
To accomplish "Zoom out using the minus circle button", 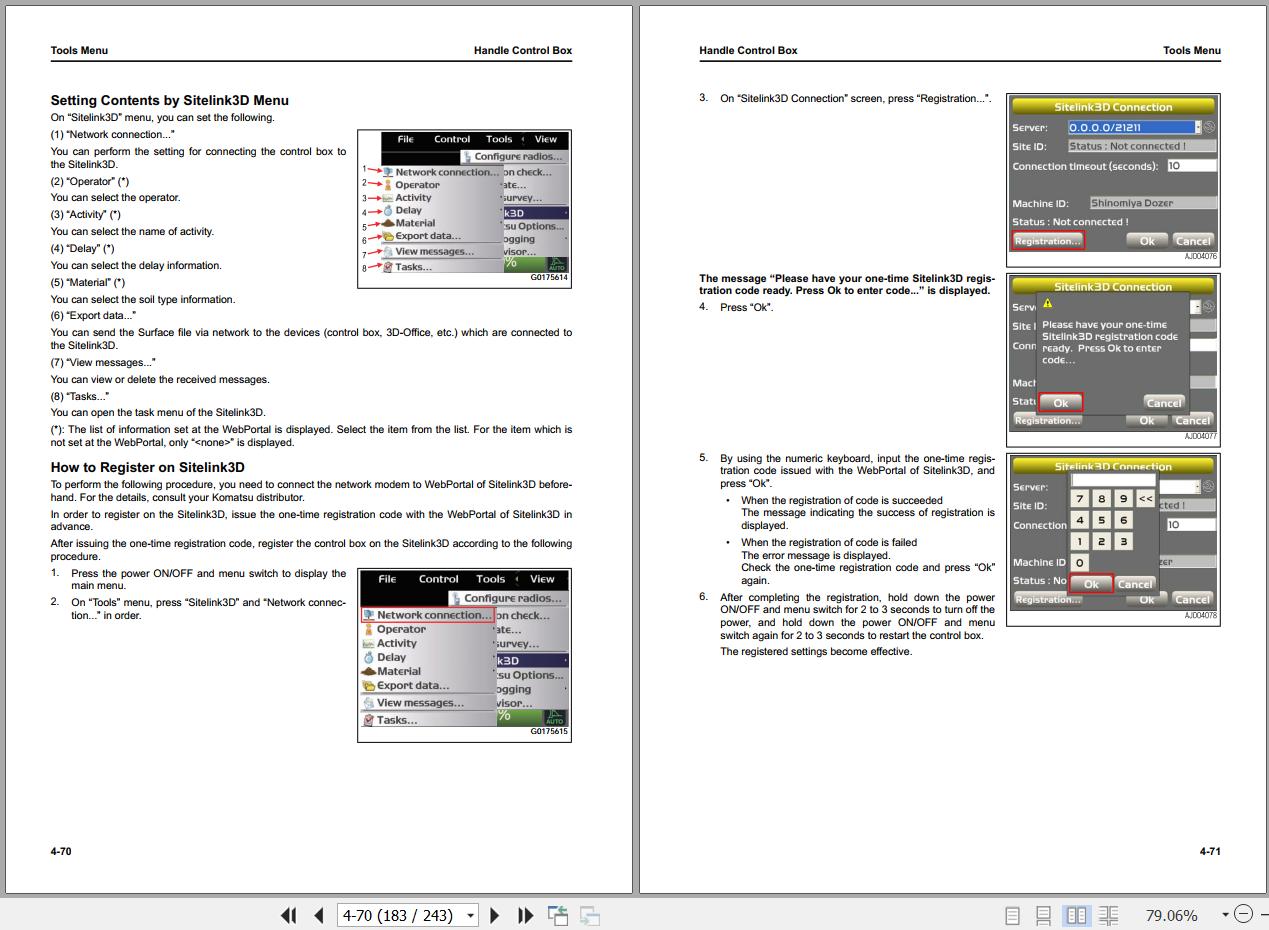I will (1243, 914).
